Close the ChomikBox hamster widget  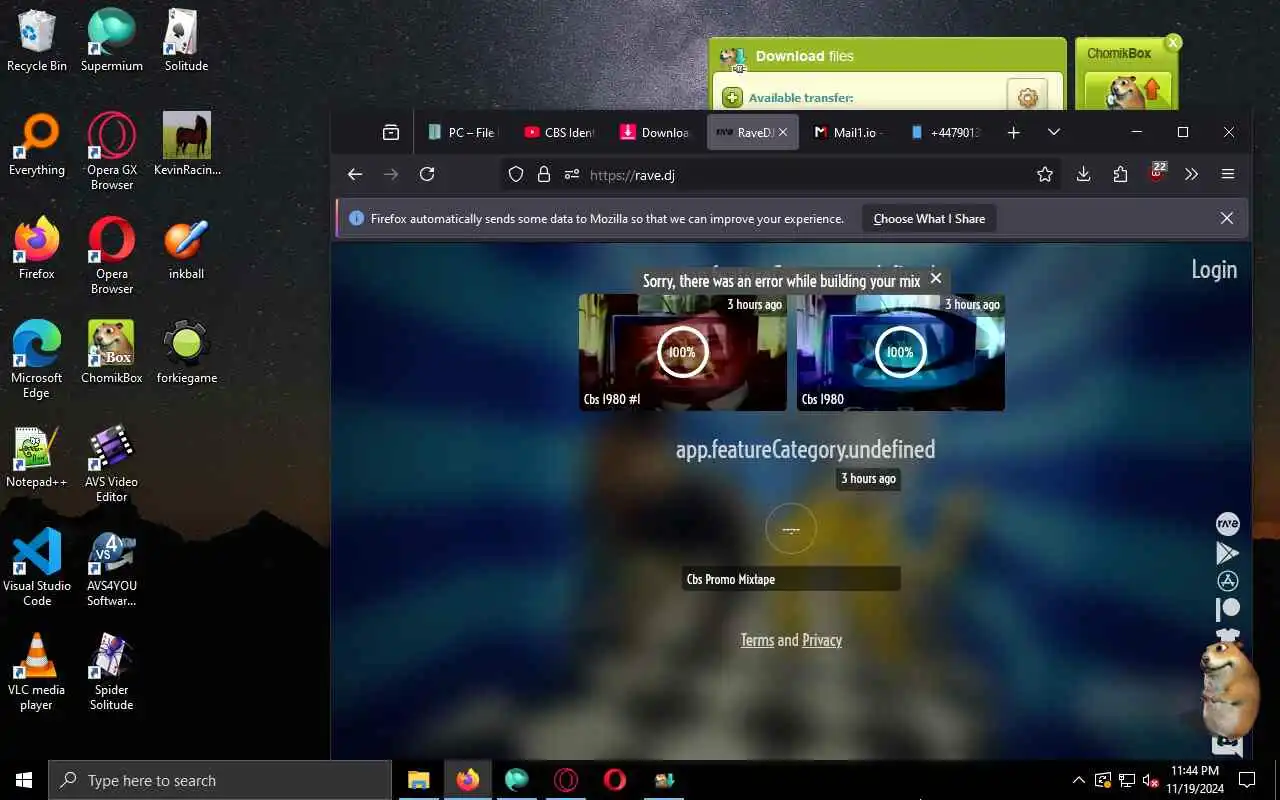tap(1173, 42)
